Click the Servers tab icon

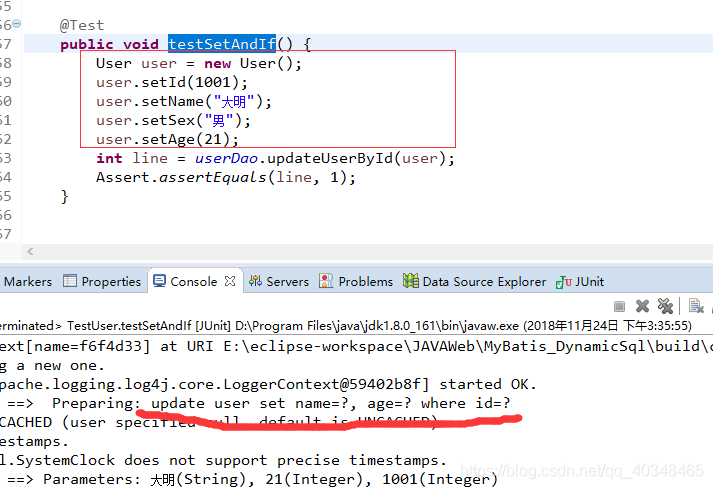[255, 281]
